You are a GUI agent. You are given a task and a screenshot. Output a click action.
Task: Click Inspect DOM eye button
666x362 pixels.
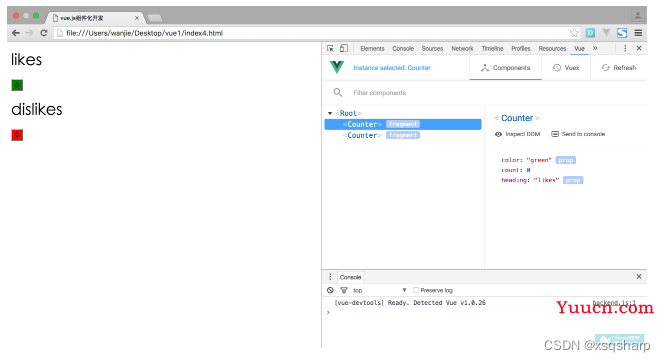pyautogui.click(x=517, y=134)
